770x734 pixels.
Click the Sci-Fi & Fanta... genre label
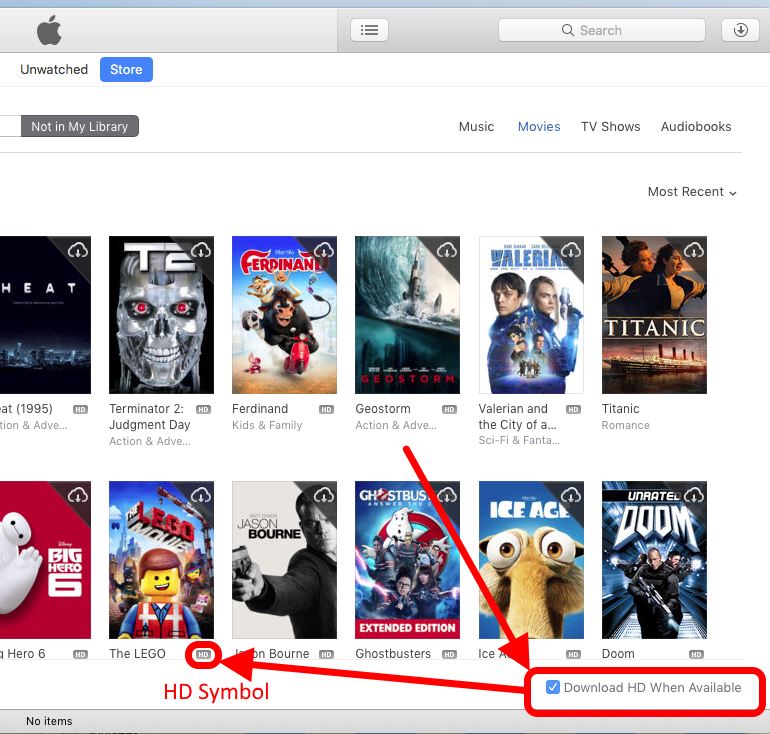tap(519, 440)
